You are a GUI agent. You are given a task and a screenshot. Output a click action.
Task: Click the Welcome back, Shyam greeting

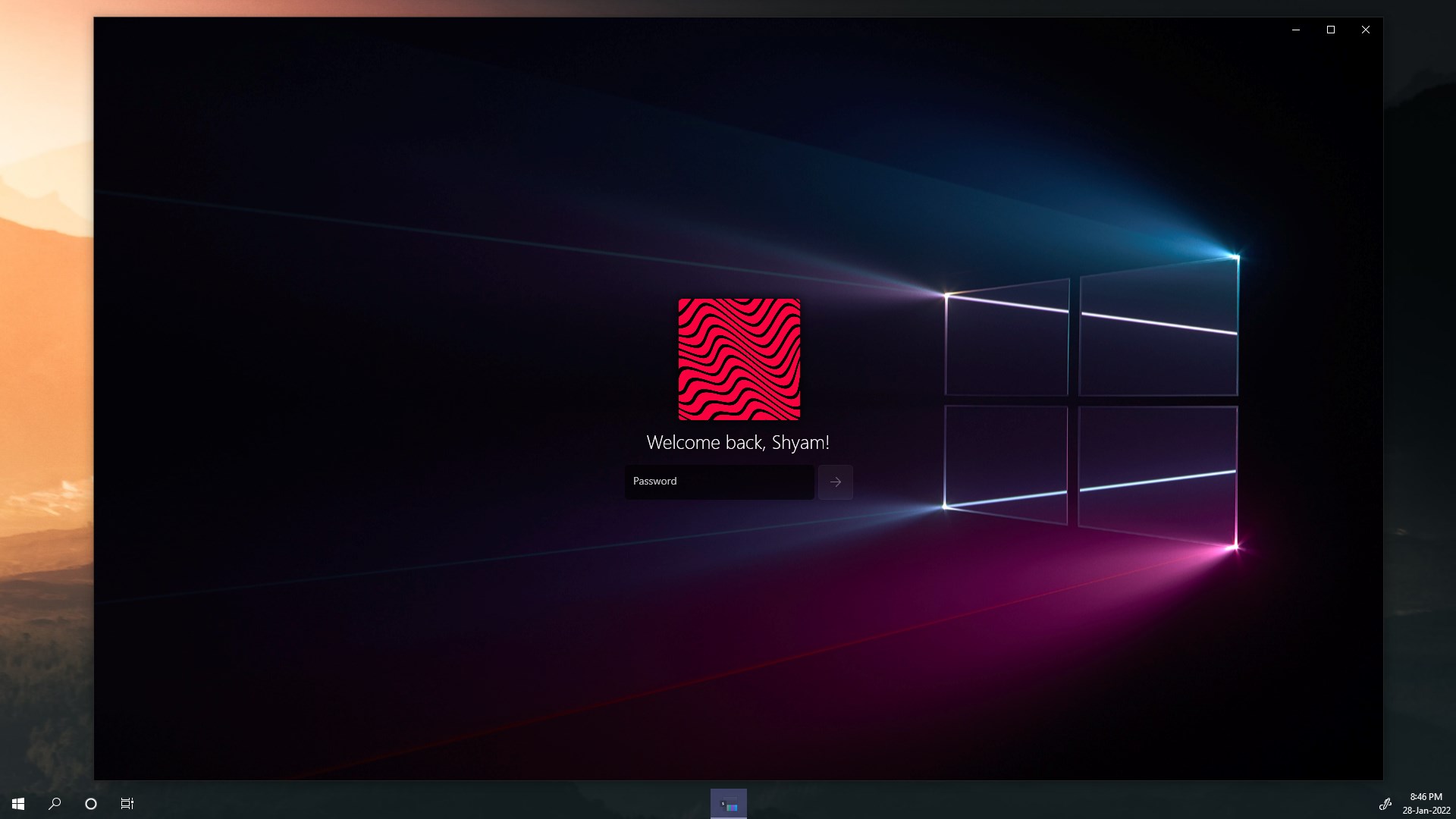[738, 442]
